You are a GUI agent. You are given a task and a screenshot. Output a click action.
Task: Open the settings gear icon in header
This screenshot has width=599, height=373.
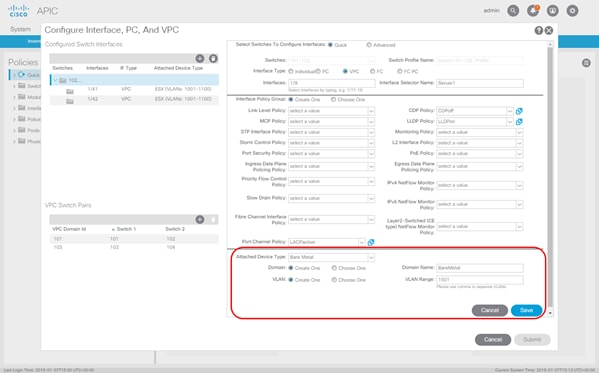[x=572, y=11]
